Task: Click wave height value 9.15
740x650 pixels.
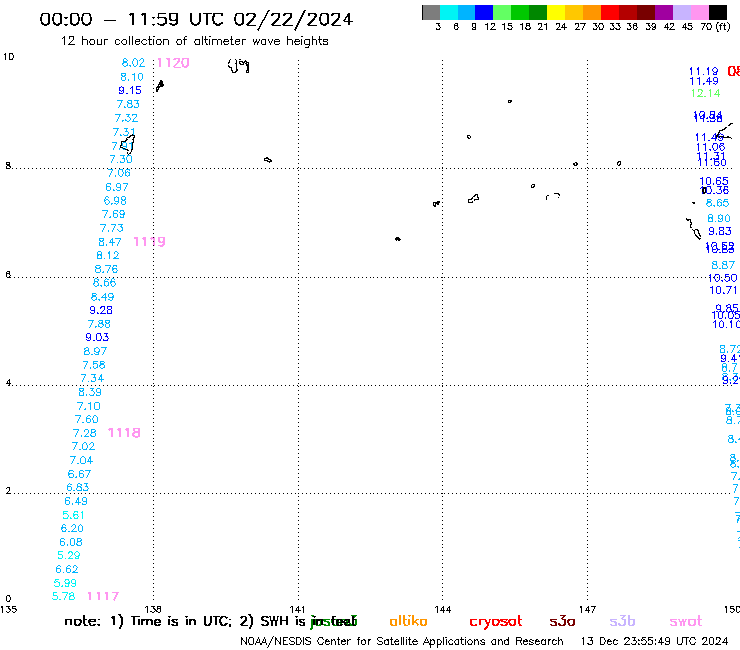Action: pyautogui.click(x=130, y=90)
